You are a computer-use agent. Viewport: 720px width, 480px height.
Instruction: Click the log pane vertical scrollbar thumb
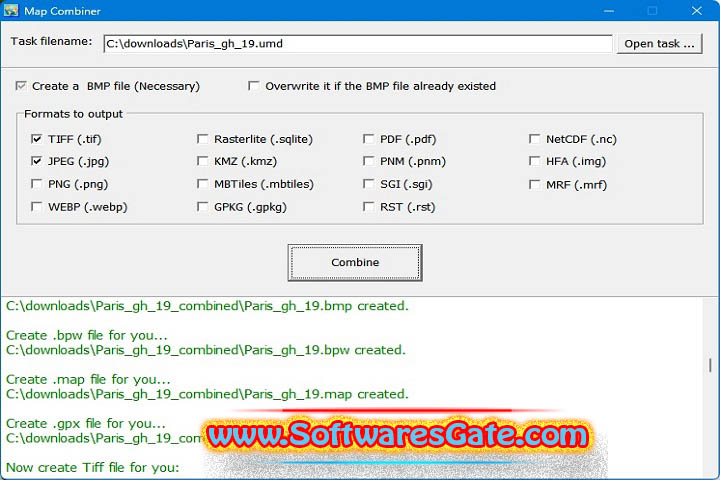pyautogui.click(x=710, y=365)
